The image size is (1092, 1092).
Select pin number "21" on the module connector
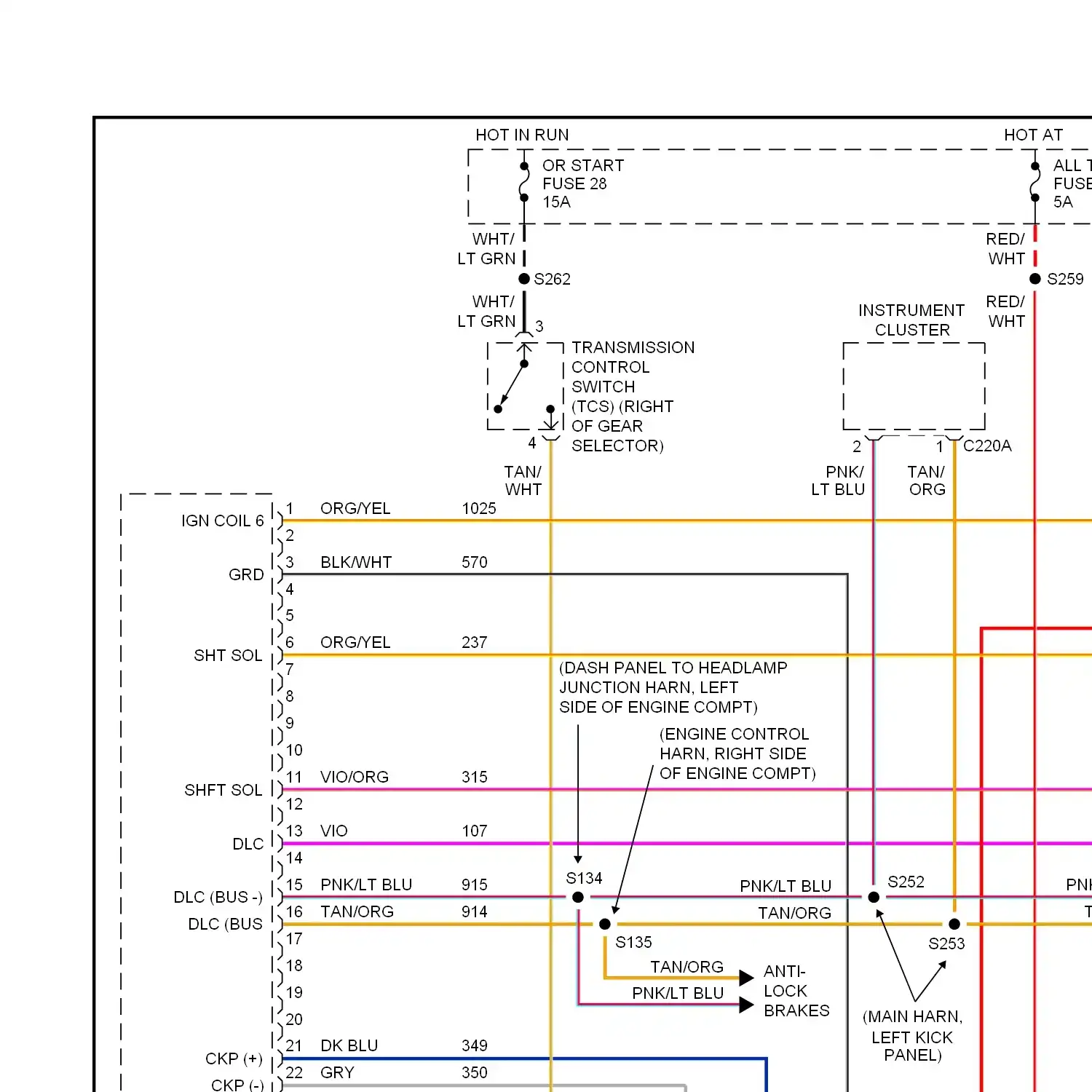click(x=293, y=1045)
